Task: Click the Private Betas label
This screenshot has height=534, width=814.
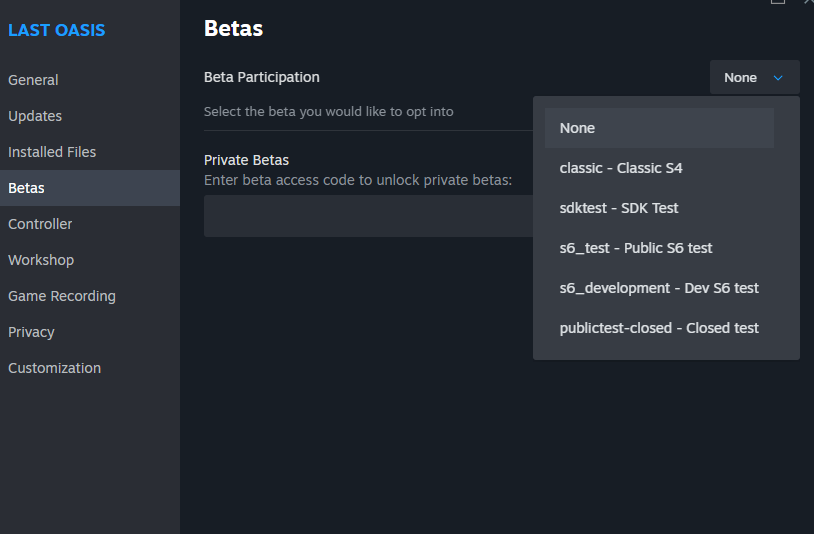Action: pyautogui.click(x=246, y=160)
